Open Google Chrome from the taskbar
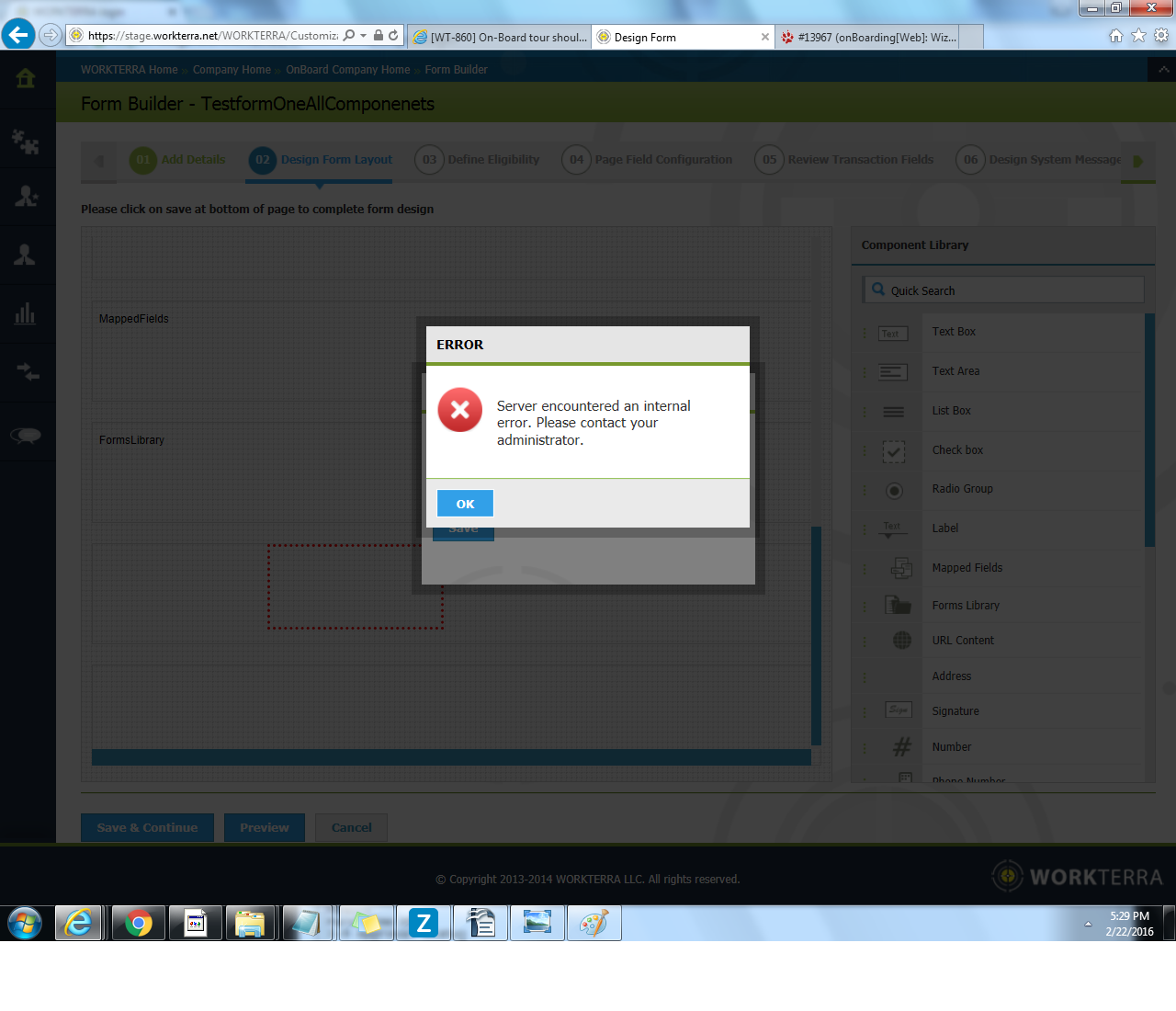The image size is (1176, 1011). pyautogui.click(x=139, y=923)
